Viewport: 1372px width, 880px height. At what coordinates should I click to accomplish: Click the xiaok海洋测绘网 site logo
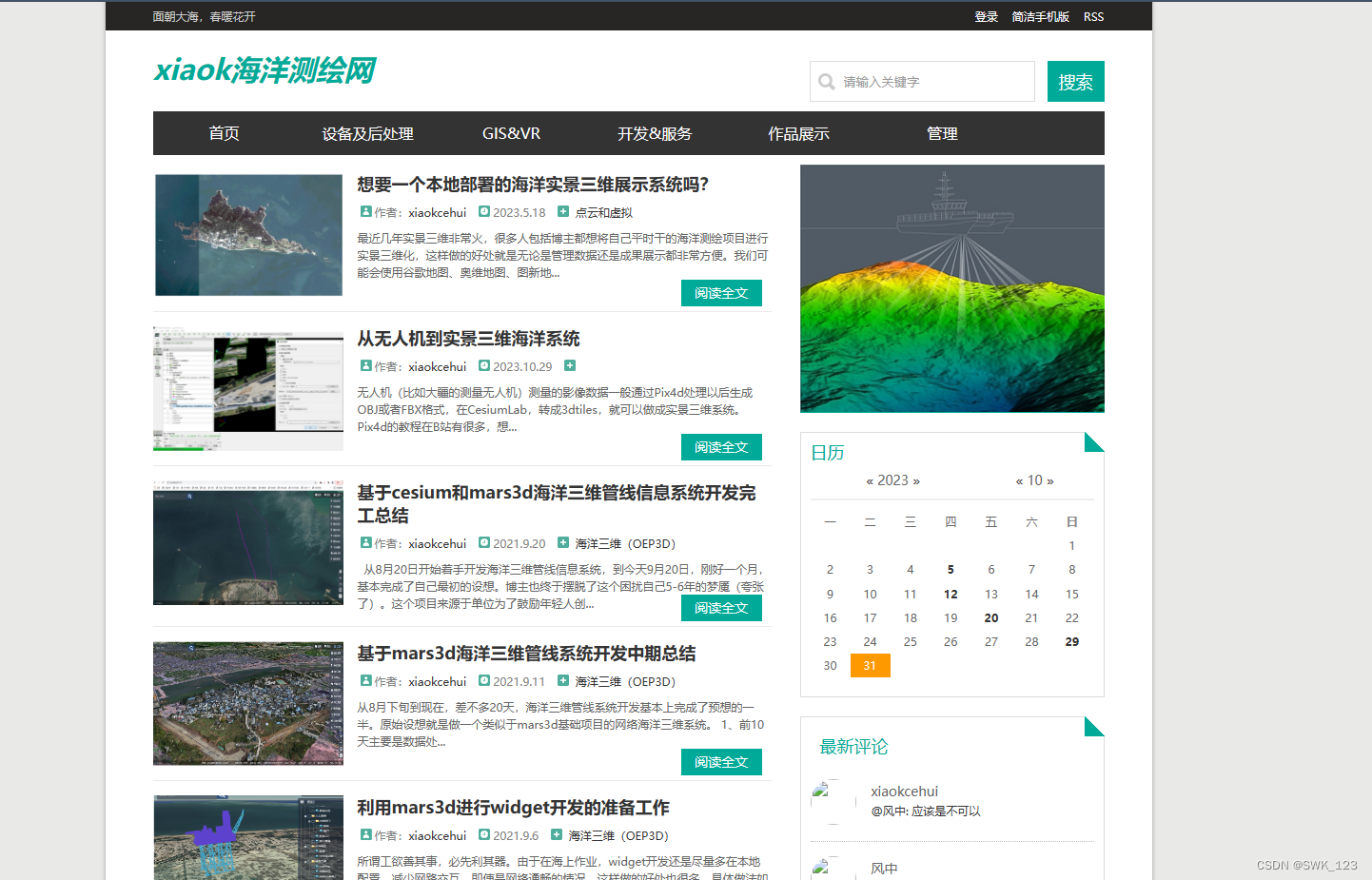coord(265,69)
